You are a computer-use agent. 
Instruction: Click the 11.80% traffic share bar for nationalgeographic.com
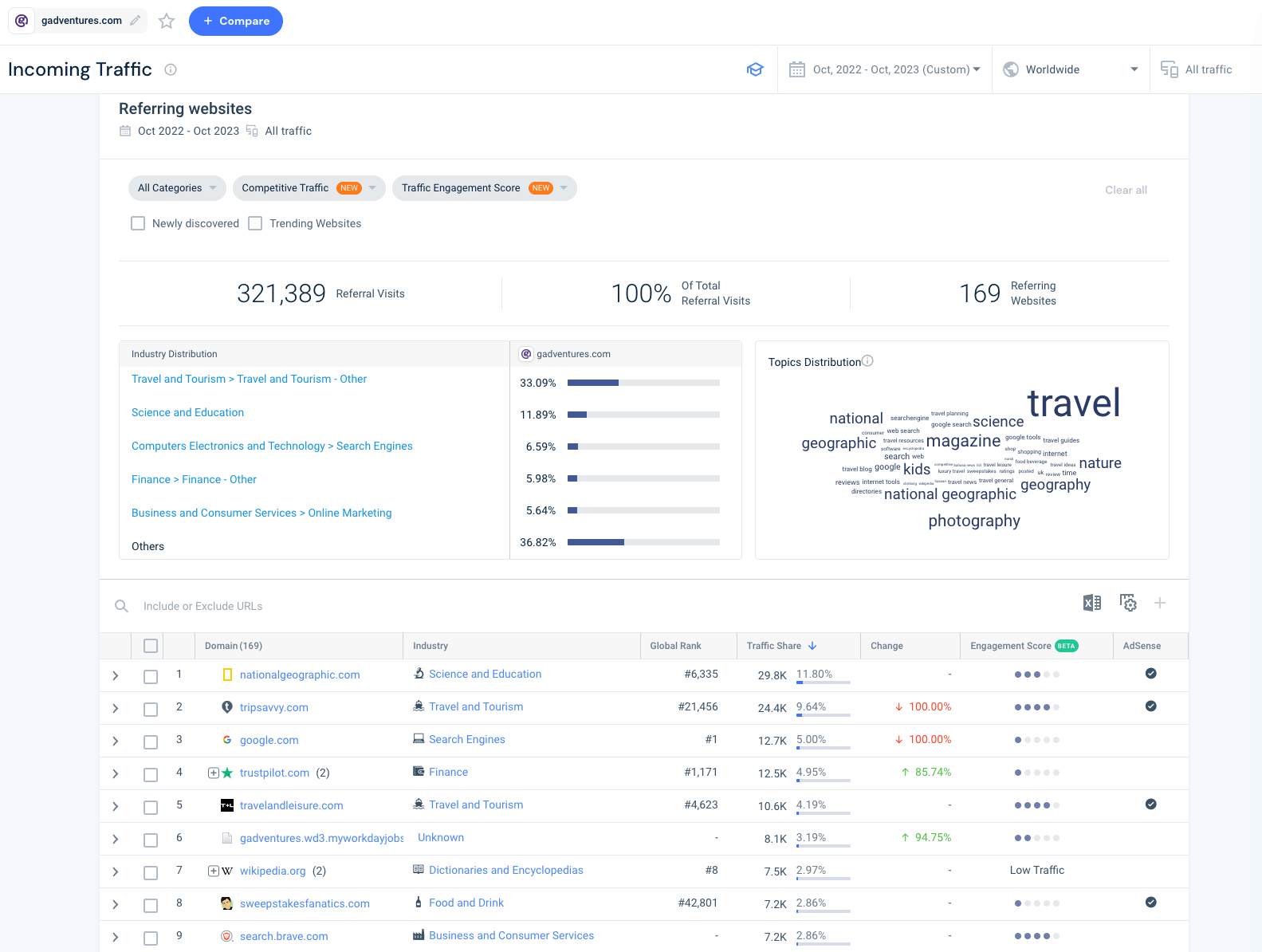pyautogui.click(x=824, y=683)
